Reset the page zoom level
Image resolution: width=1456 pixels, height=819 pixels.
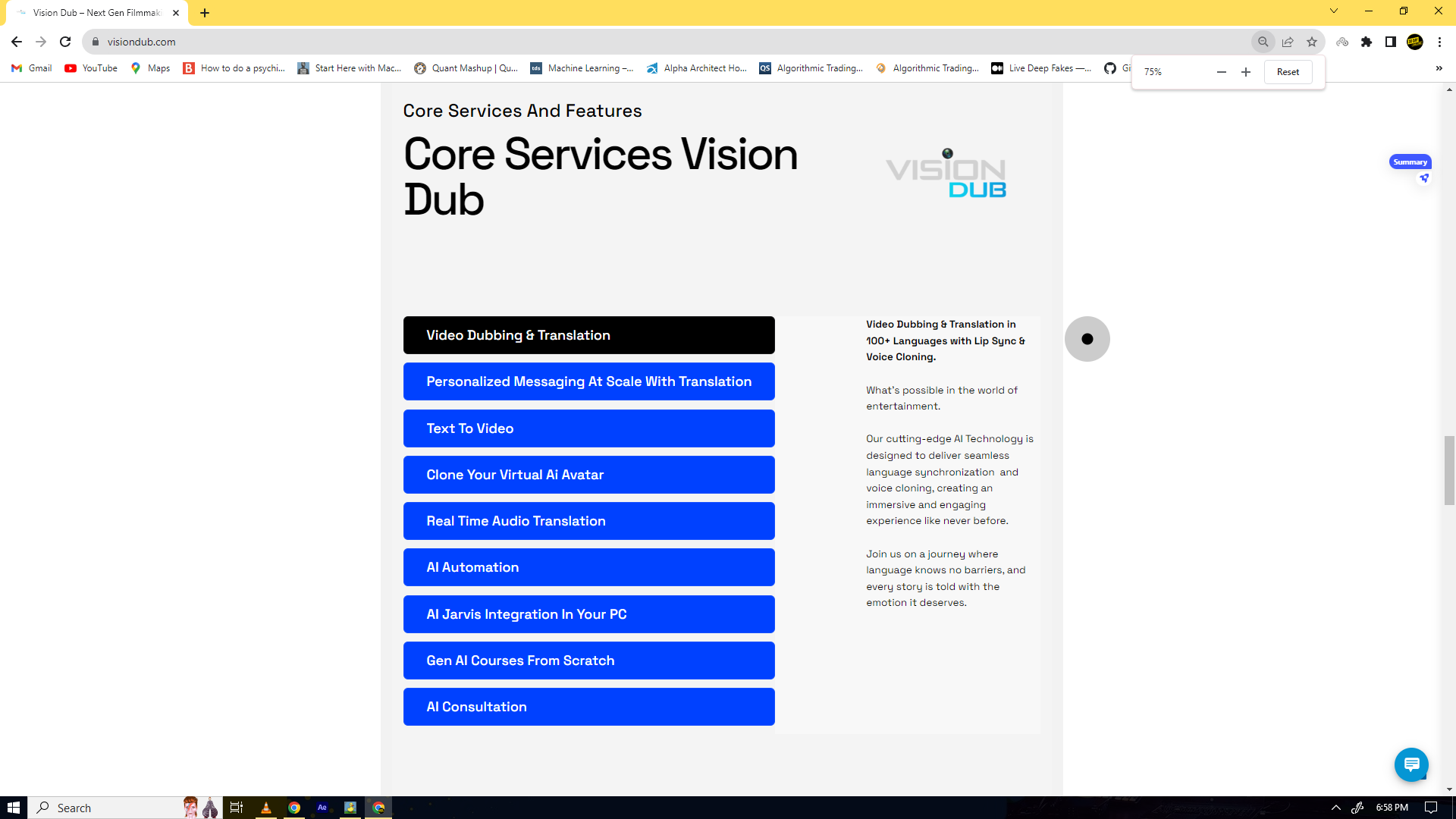tap(1288, 72)
